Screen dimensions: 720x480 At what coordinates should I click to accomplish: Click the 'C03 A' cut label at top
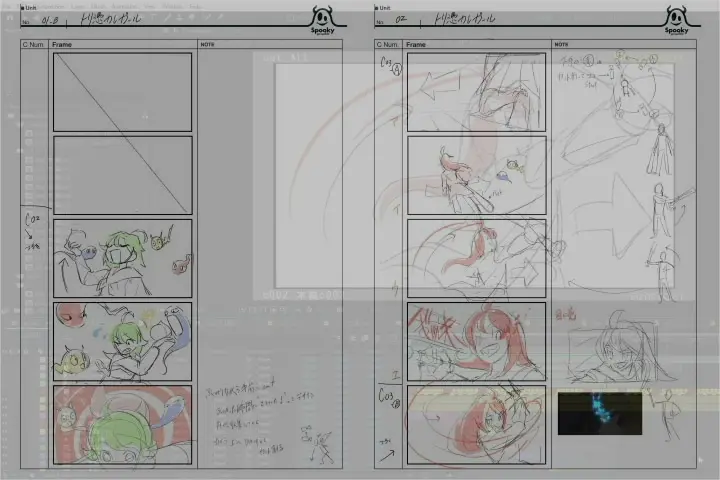391,65
